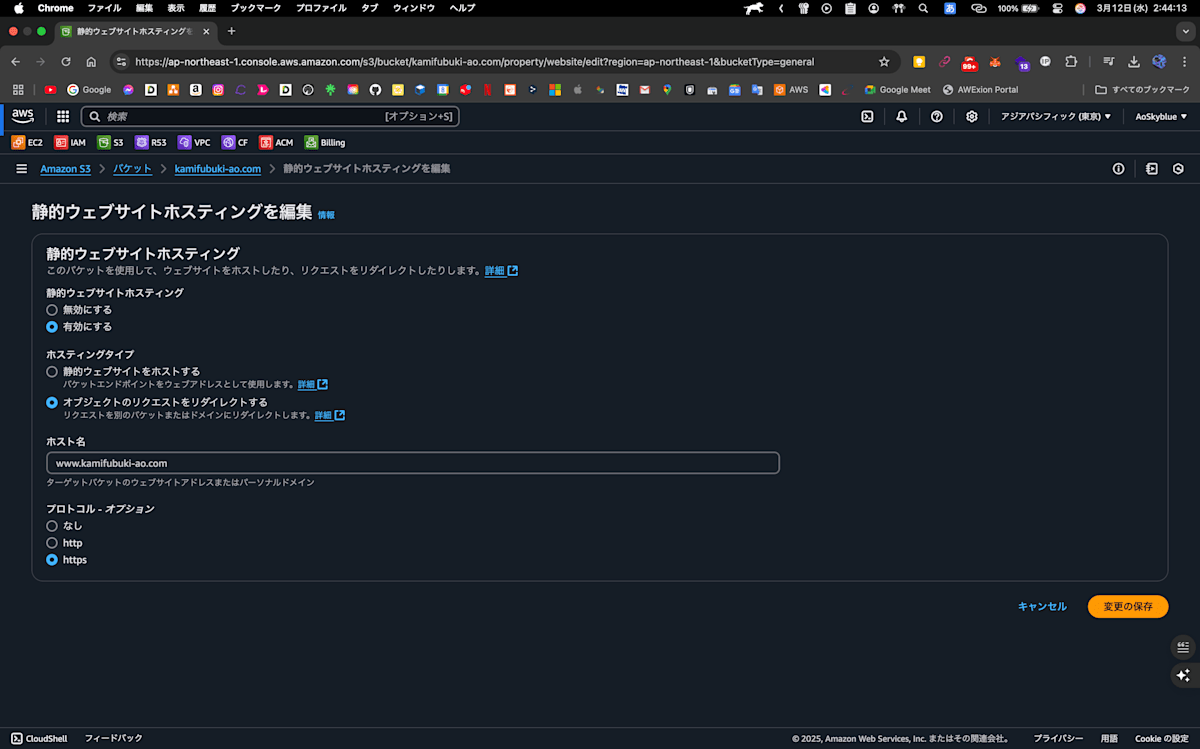Open the アジアパシフィック (東京) region dropdown
The height and width of the screenshot is (749, 1200).
[1056, 116]
